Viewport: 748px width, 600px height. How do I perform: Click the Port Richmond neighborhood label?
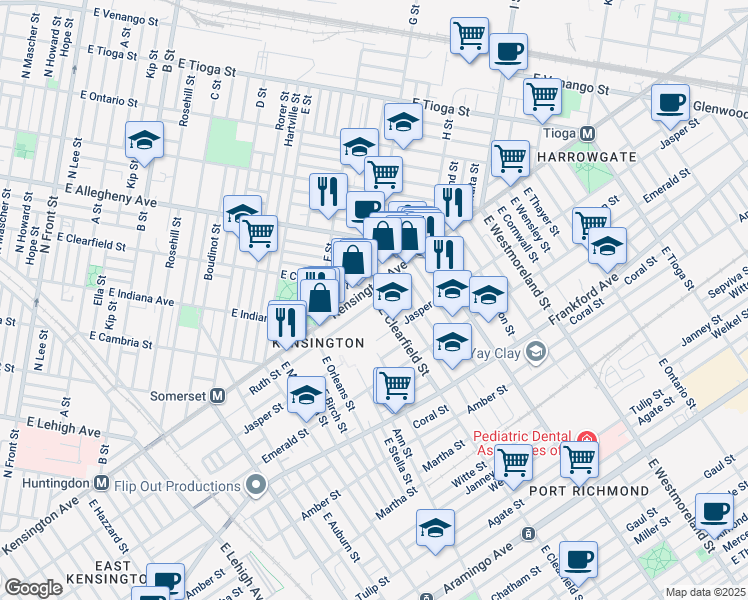588,491
